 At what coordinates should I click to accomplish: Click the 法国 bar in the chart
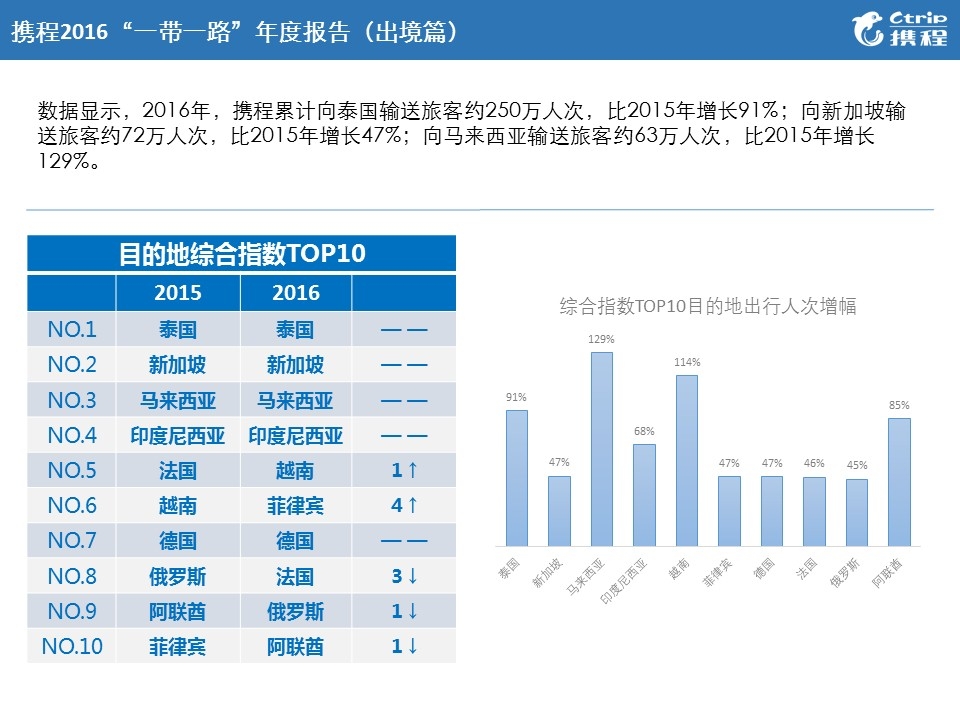[x=814, y=512]
